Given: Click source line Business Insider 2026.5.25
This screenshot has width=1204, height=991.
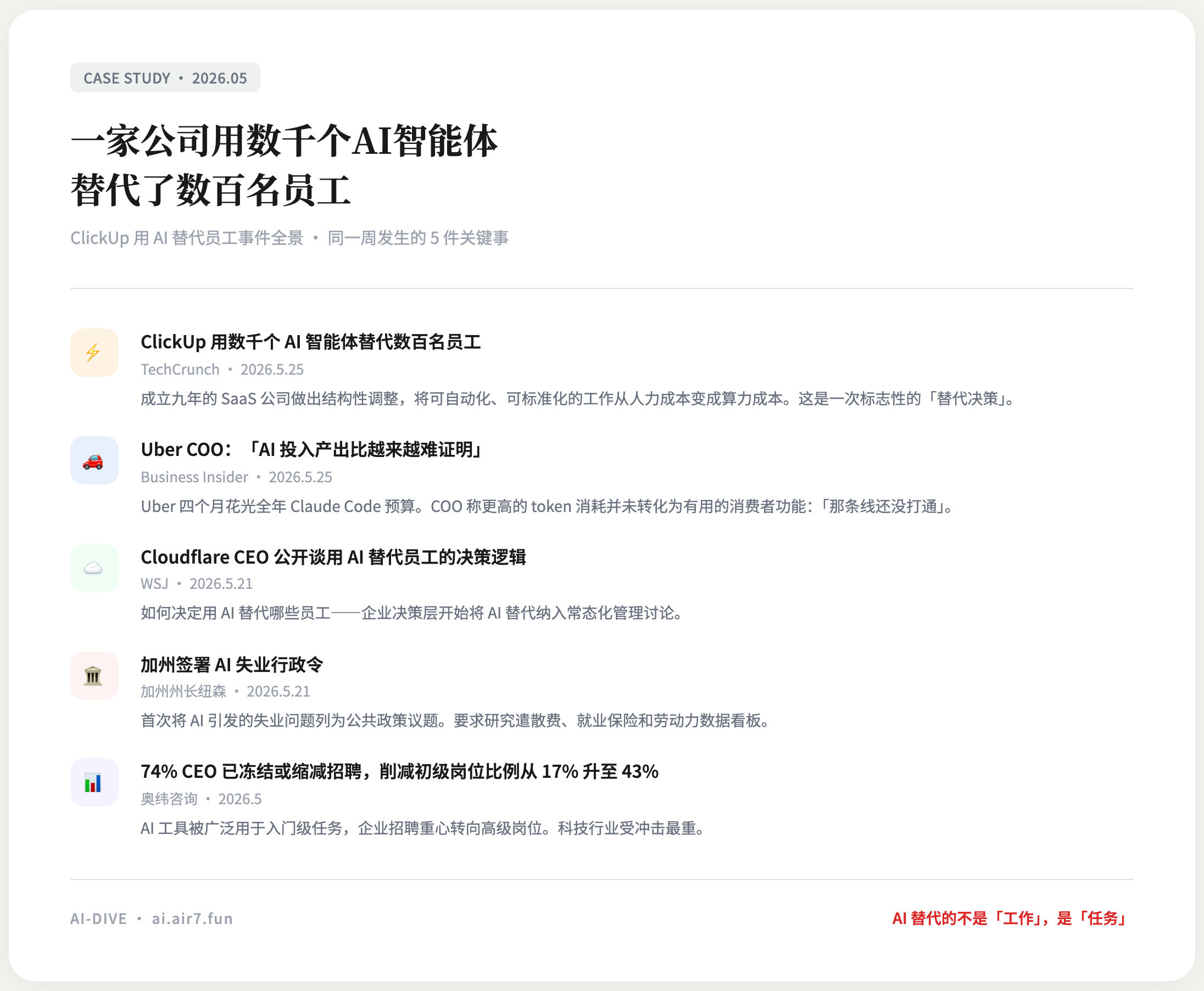Looking at the screenshot, I should [x=236, y=477].
